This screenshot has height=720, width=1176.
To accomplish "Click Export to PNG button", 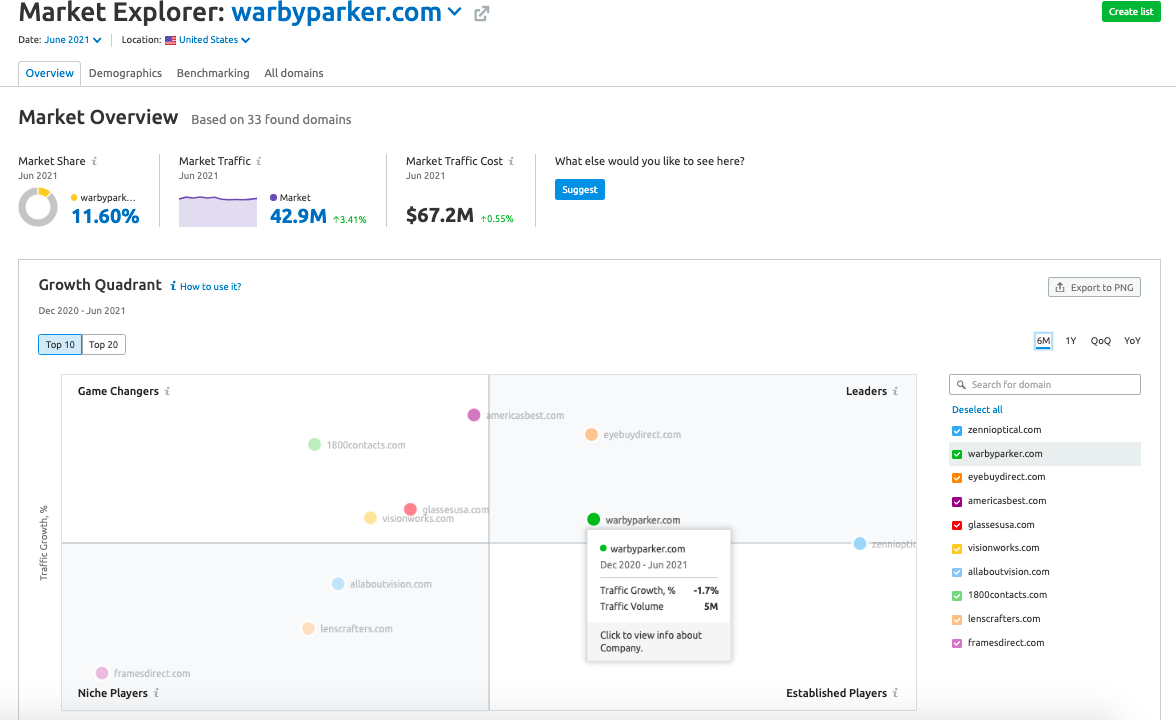I will click(x=1094, y=287).
